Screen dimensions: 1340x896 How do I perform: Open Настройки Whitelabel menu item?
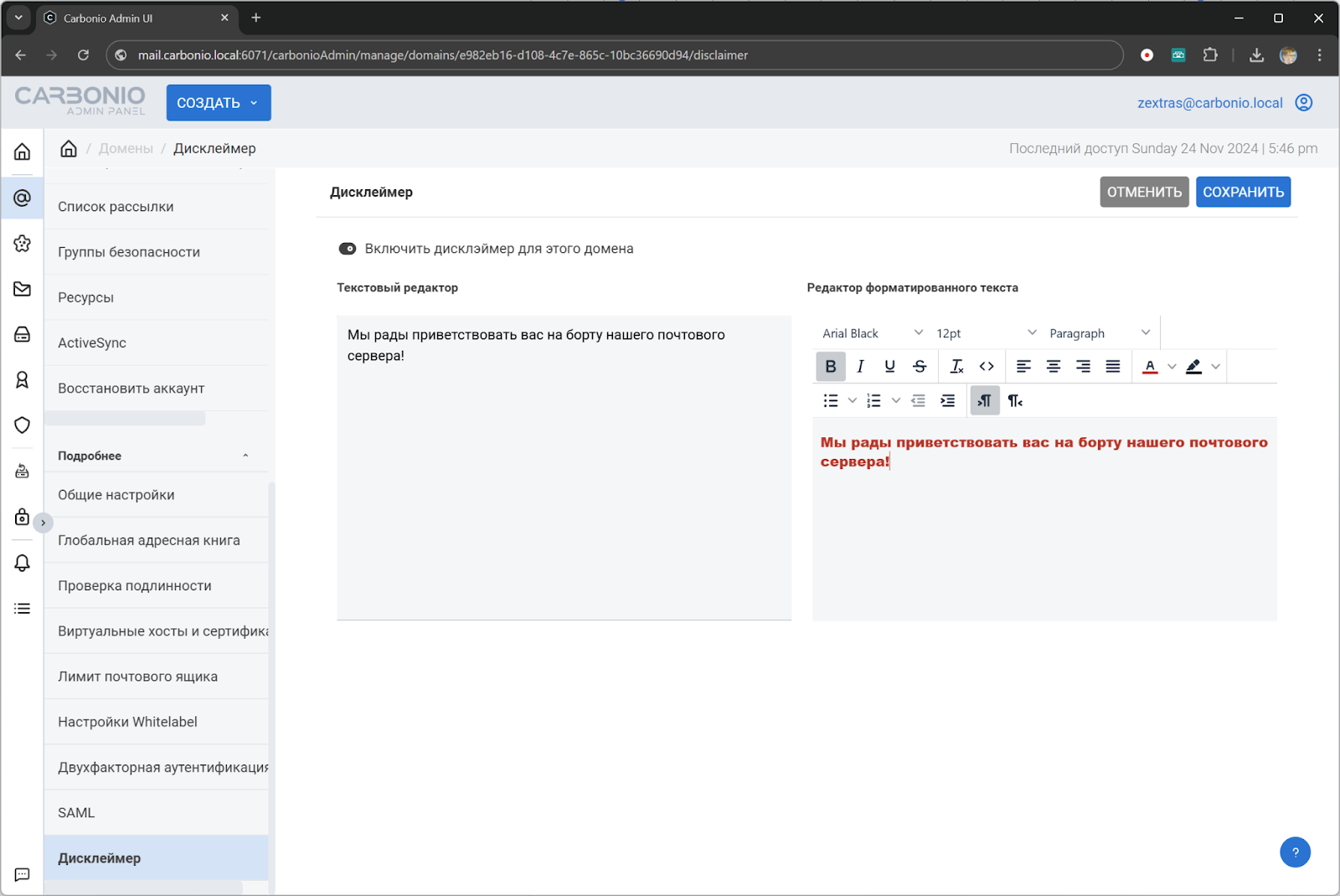[x=157, y=722]
